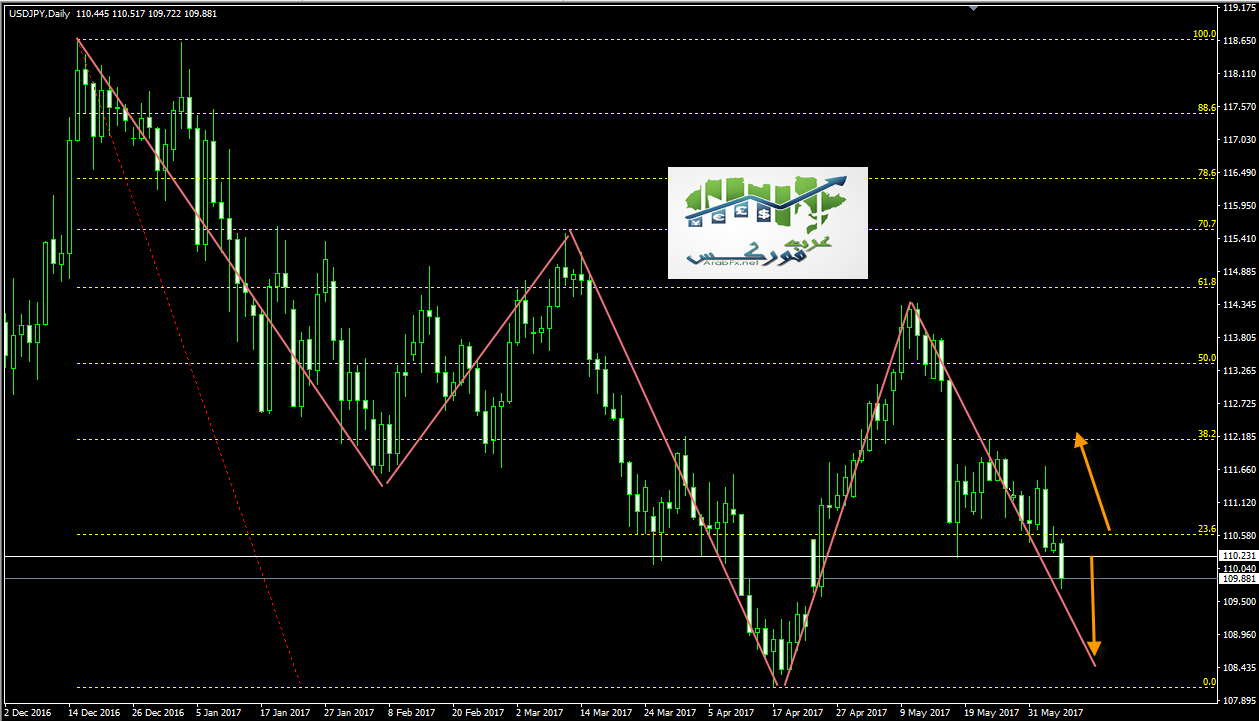The height and width of the screenshot is (721, 1259).
Task: Click the 111.120 price on the scale
Action: [1240, 503]
